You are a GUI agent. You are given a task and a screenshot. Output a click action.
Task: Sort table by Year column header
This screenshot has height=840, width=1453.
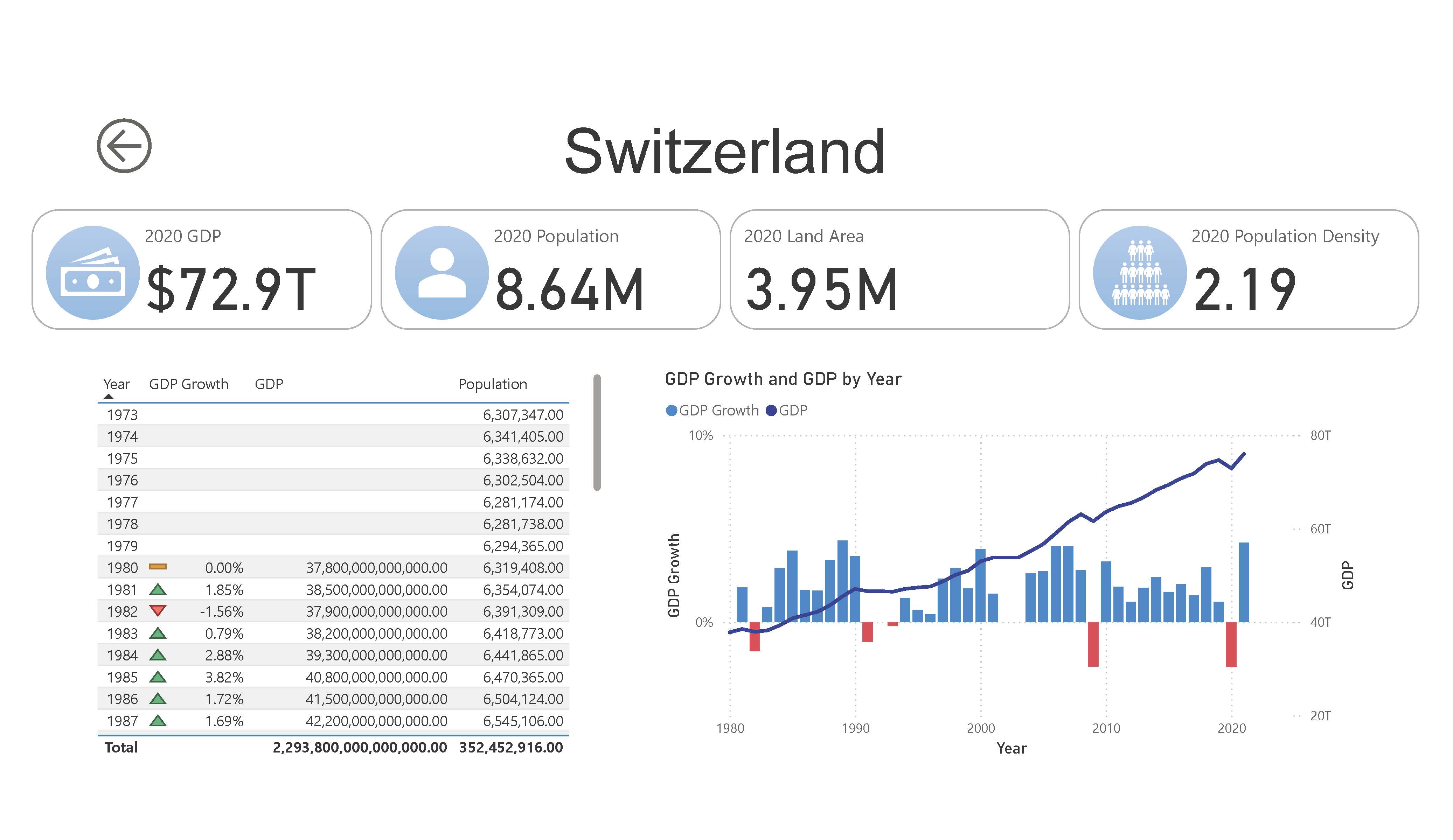(116, 384)
